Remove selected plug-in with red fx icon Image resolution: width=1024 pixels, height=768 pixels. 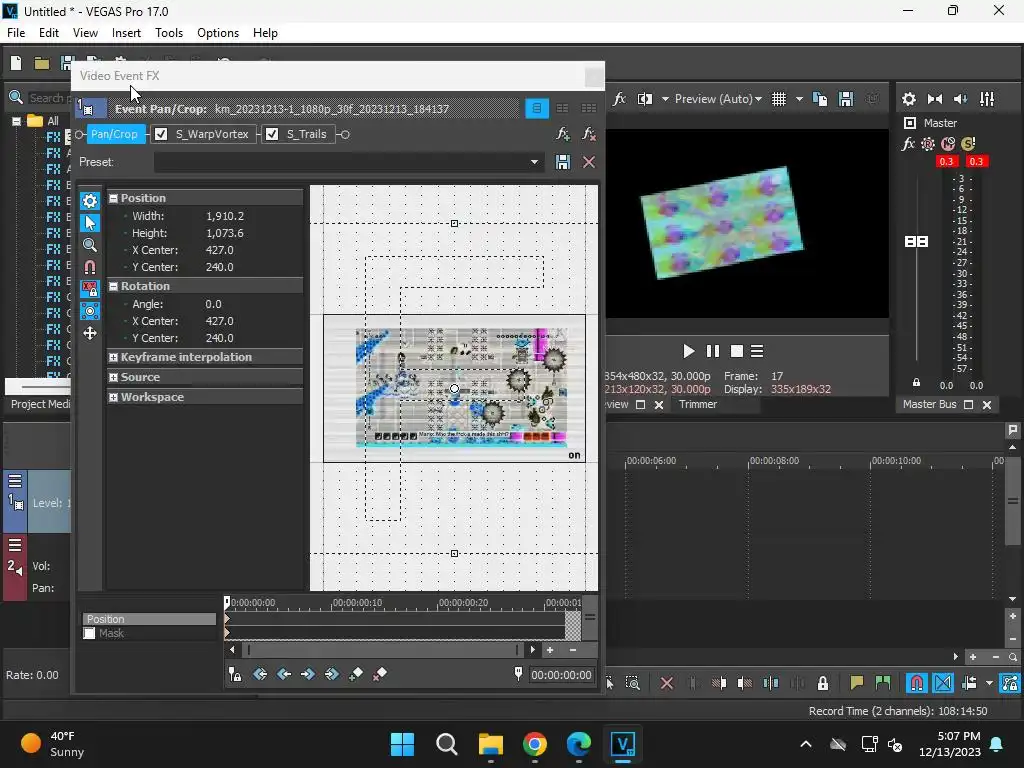(x=588, y=134)
